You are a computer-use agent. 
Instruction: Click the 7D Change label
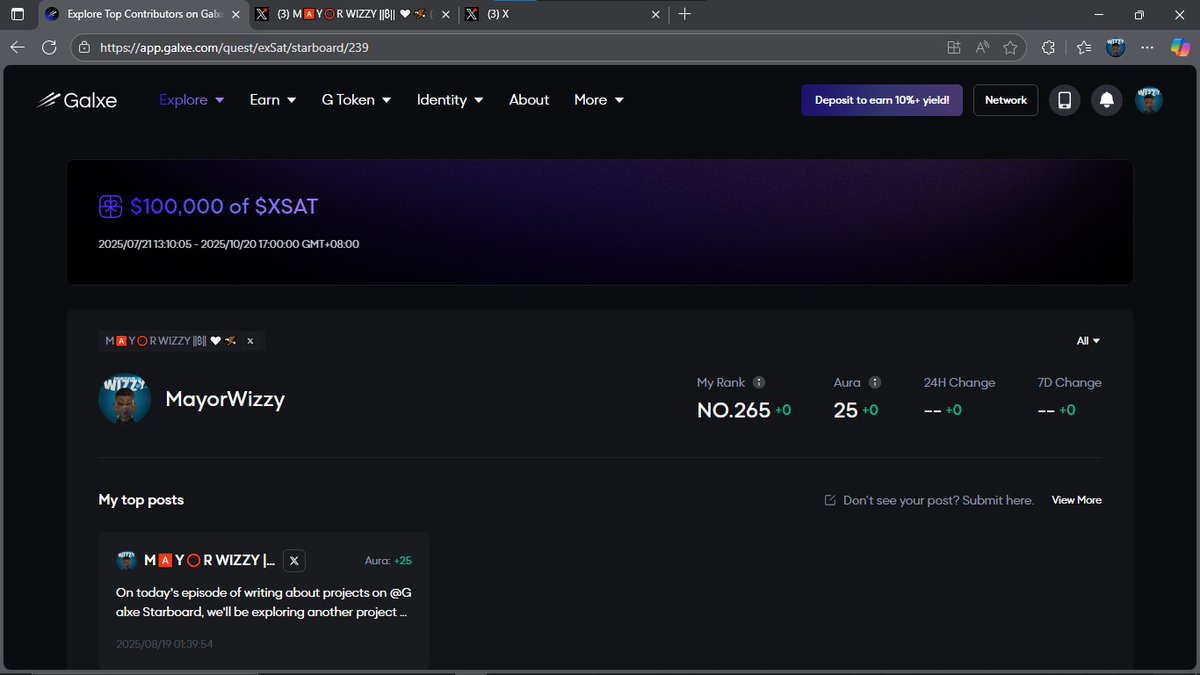[1070, 382]
